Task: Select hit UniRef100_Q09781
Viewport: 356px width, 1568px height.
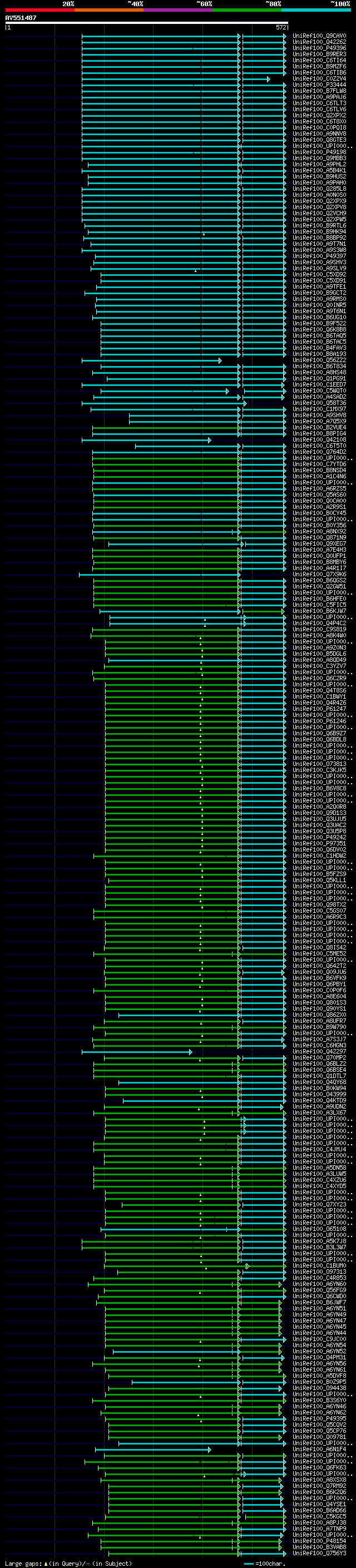Action: (x=319, y=1437)
